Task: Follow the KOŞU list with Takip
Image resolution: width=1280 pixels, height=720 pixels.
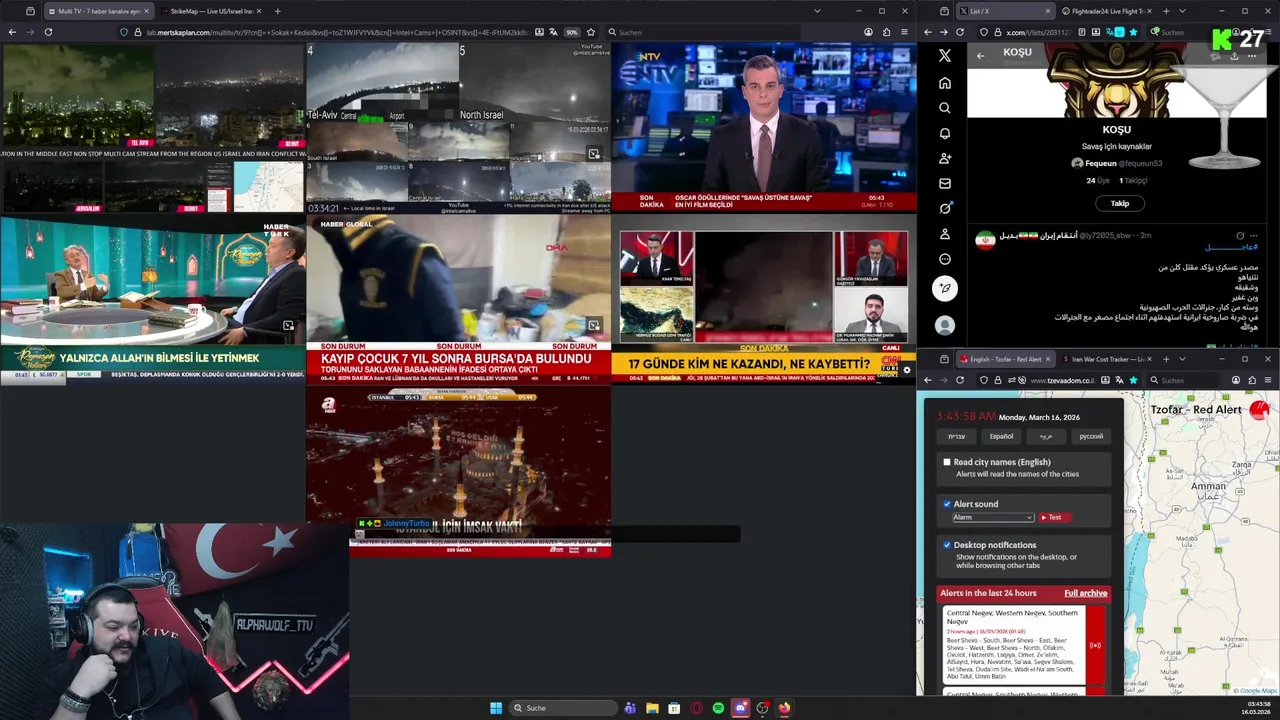Action: [x=1119, y=203]
